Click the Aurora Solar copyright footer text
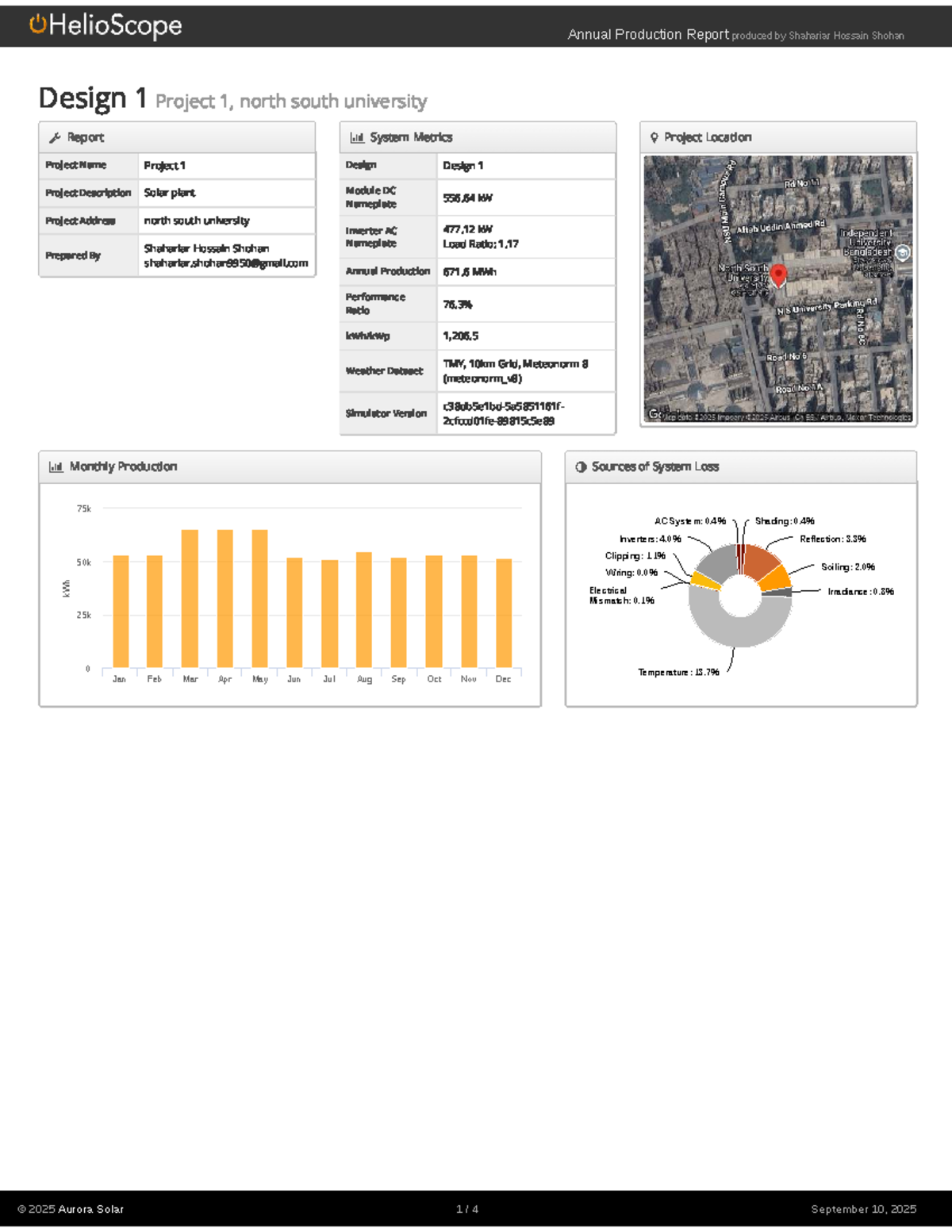The image size is (952, 1232). (71, 1210)
